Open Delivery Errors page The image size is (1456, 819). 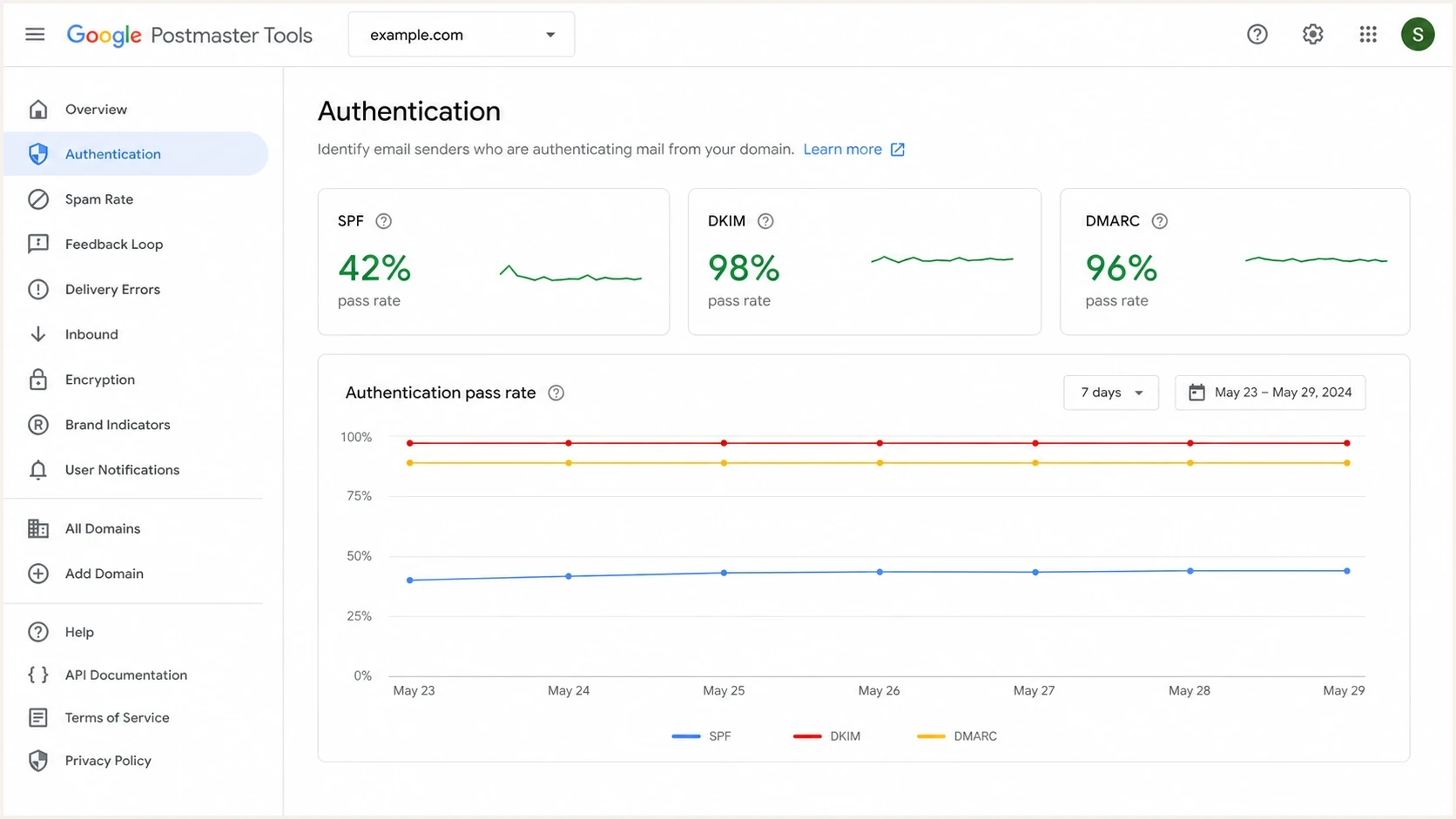pyautogui.click(x=112, y=290)
